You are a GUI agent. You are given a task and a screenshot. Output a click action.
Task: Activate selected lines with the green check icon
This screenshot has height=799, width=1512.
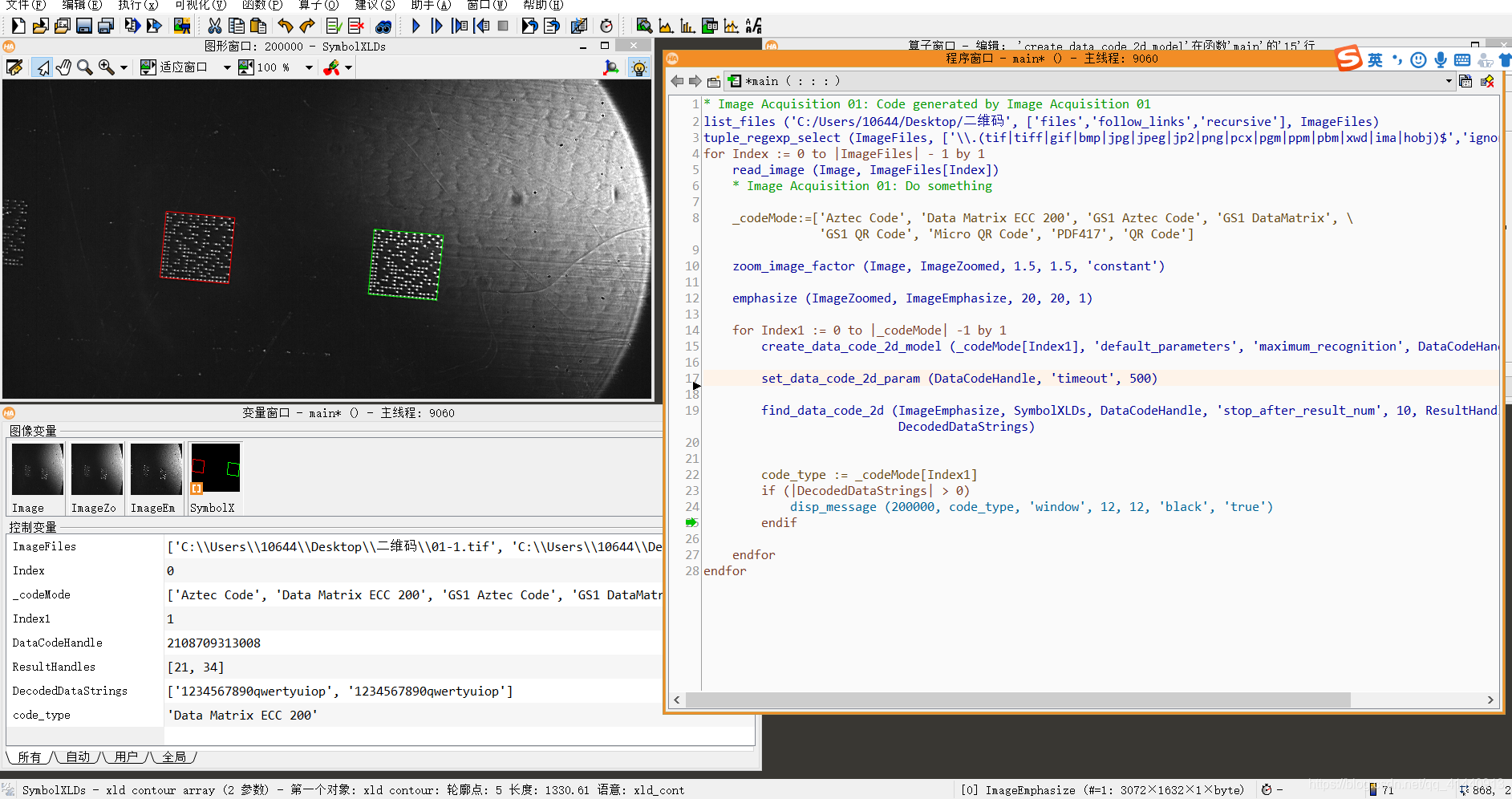(x=334, y=26)
